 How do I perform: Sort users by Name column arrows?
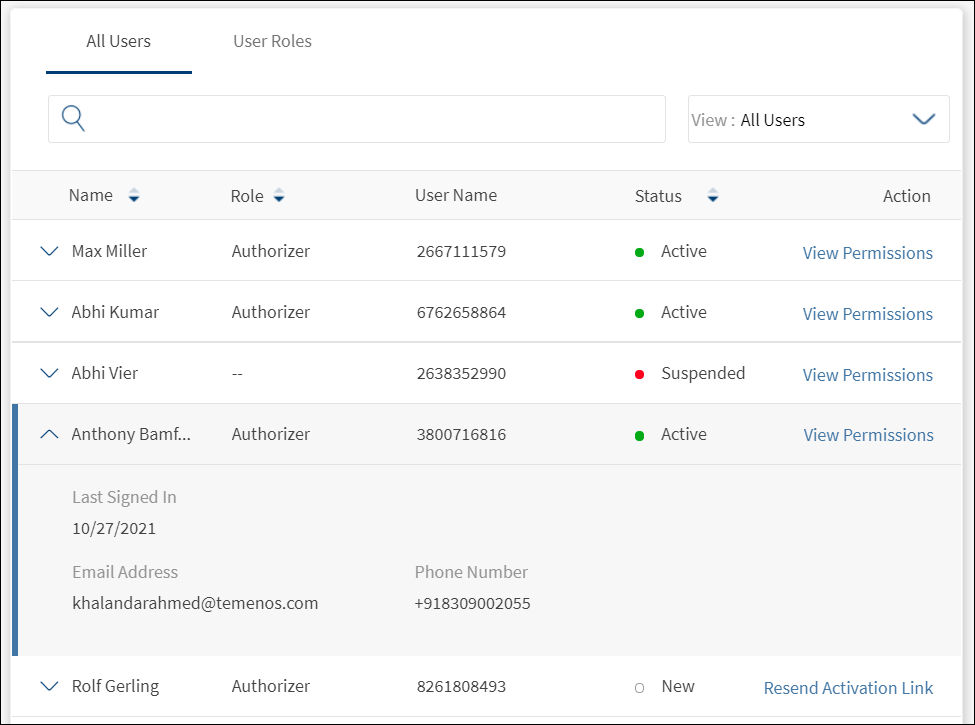click(134, 197)
